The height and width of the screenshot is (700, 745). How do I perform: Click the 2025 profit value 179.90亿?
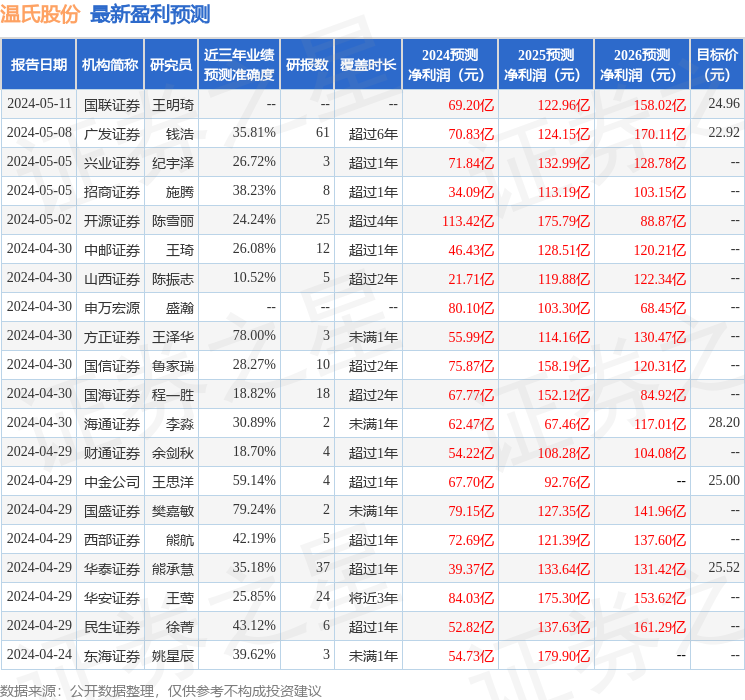(564, 656)
